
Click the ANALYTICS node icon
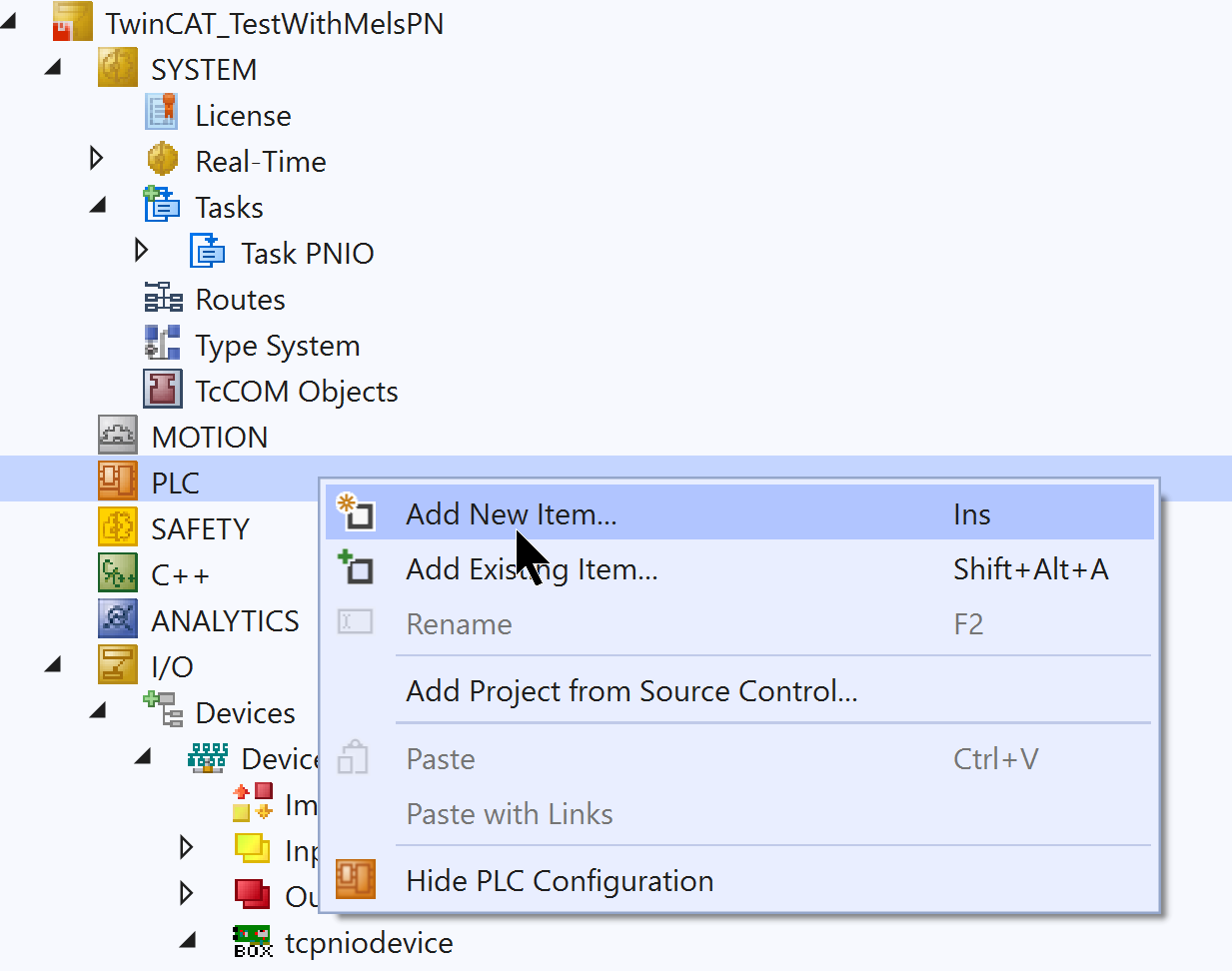tap(118, 619)
